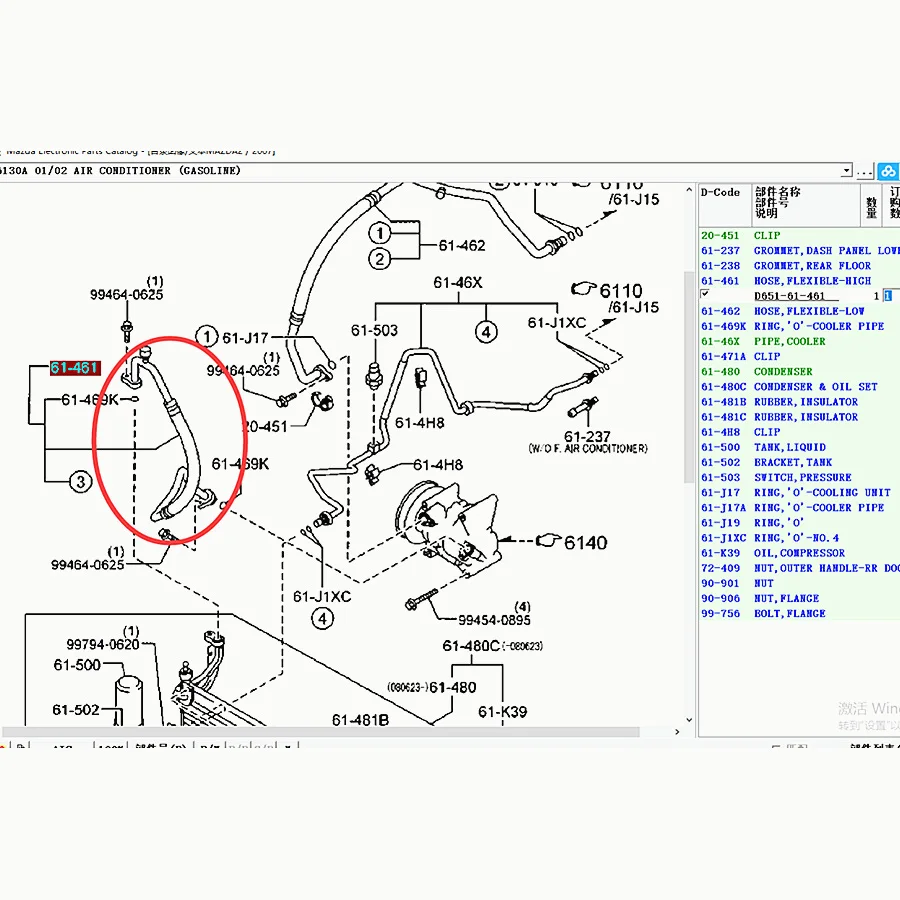Select the NUT,OUTER HANDLE-RR row
The image size is (900, 900).
click(x=799, y=568)
